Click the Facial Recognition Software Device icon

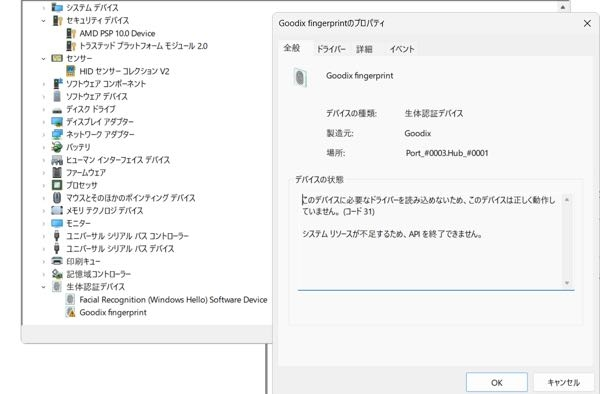[70, 300]
